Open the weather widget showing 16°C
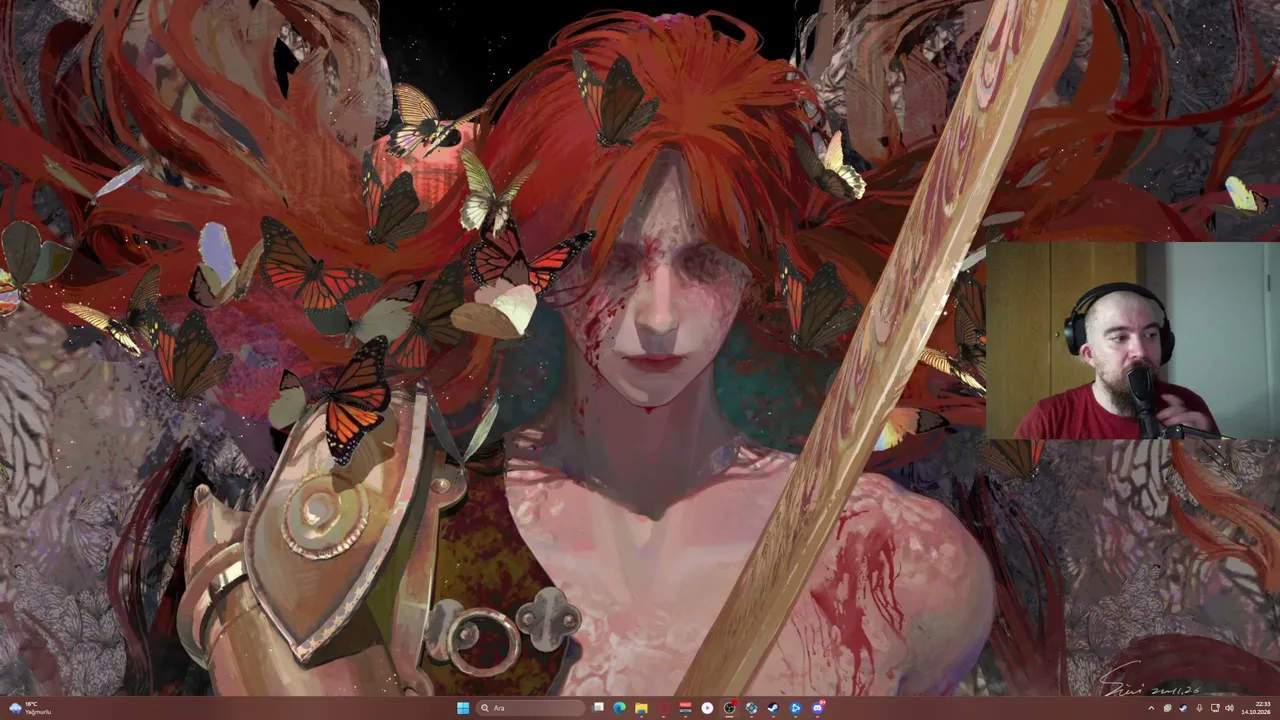Screen dimensions: 1280x720 28,708
